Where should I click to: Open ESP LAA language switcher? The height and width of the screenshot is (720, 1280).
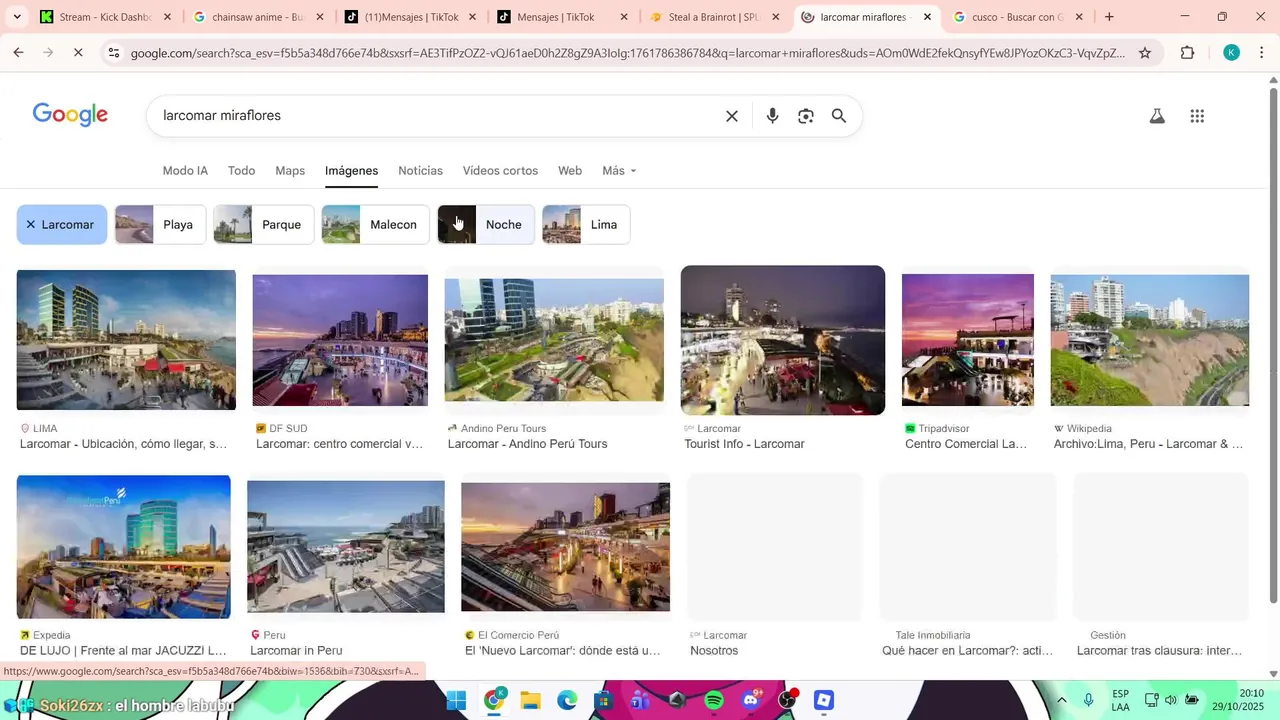1121,700
